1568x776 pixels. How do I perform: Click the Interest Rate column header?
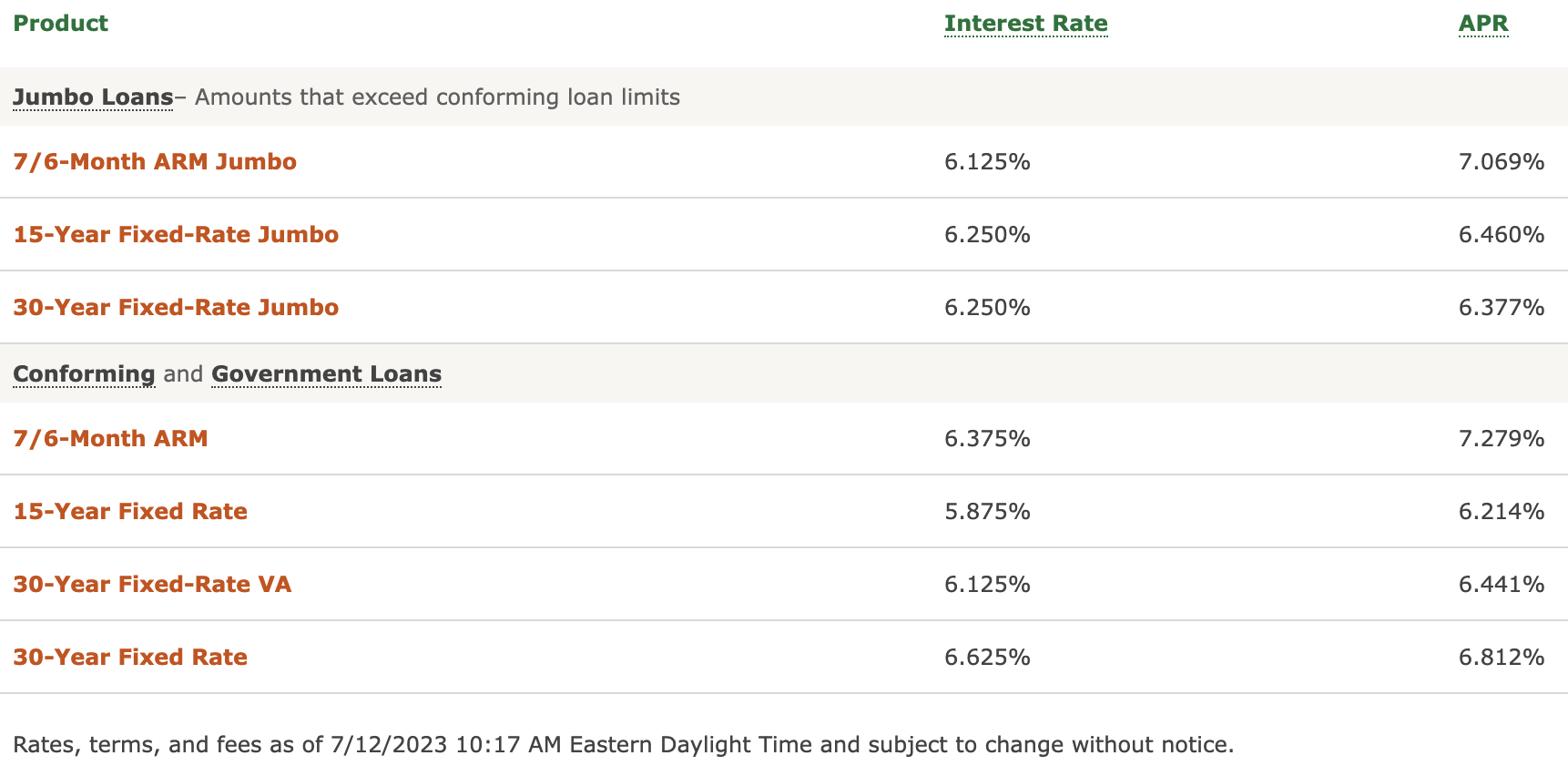pyautogui.click(x=1026, y=24)
